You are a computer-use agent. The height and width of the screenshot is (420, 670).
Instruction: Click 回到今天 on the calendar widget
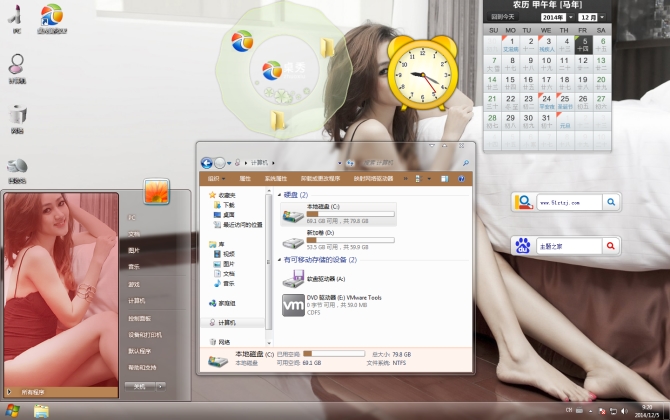[502, 17]
